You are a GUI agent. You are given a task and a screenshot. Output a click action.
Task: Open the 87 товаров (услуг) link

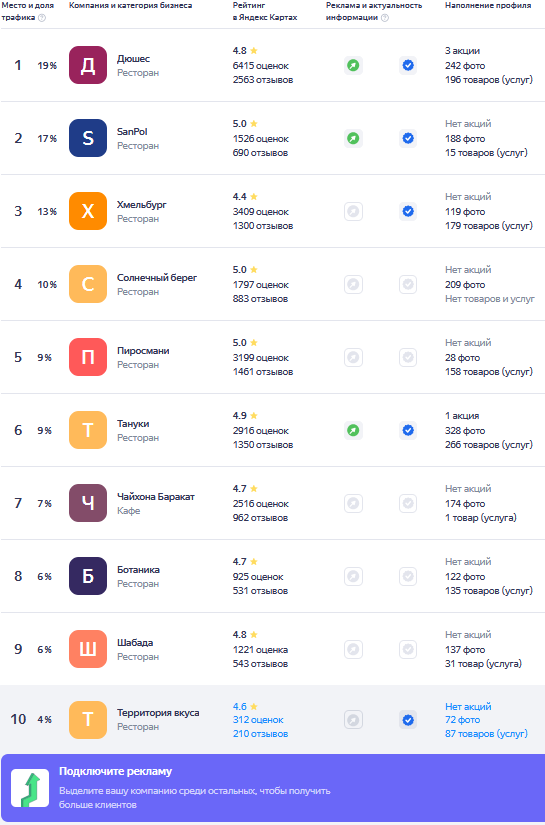[x=486, y=734]
